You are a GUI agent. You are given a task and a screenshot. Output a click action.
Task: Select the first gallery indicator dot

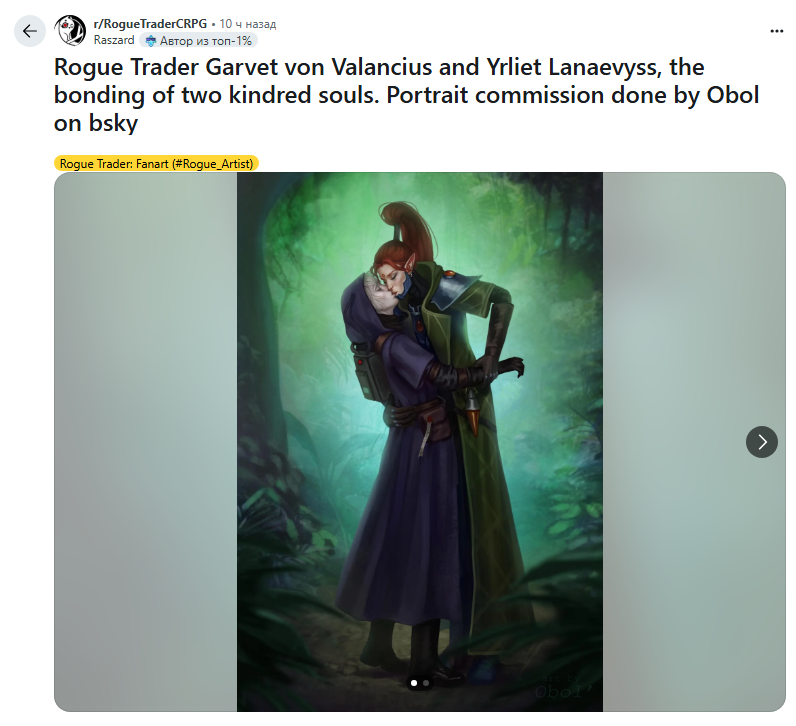point(414,683)
